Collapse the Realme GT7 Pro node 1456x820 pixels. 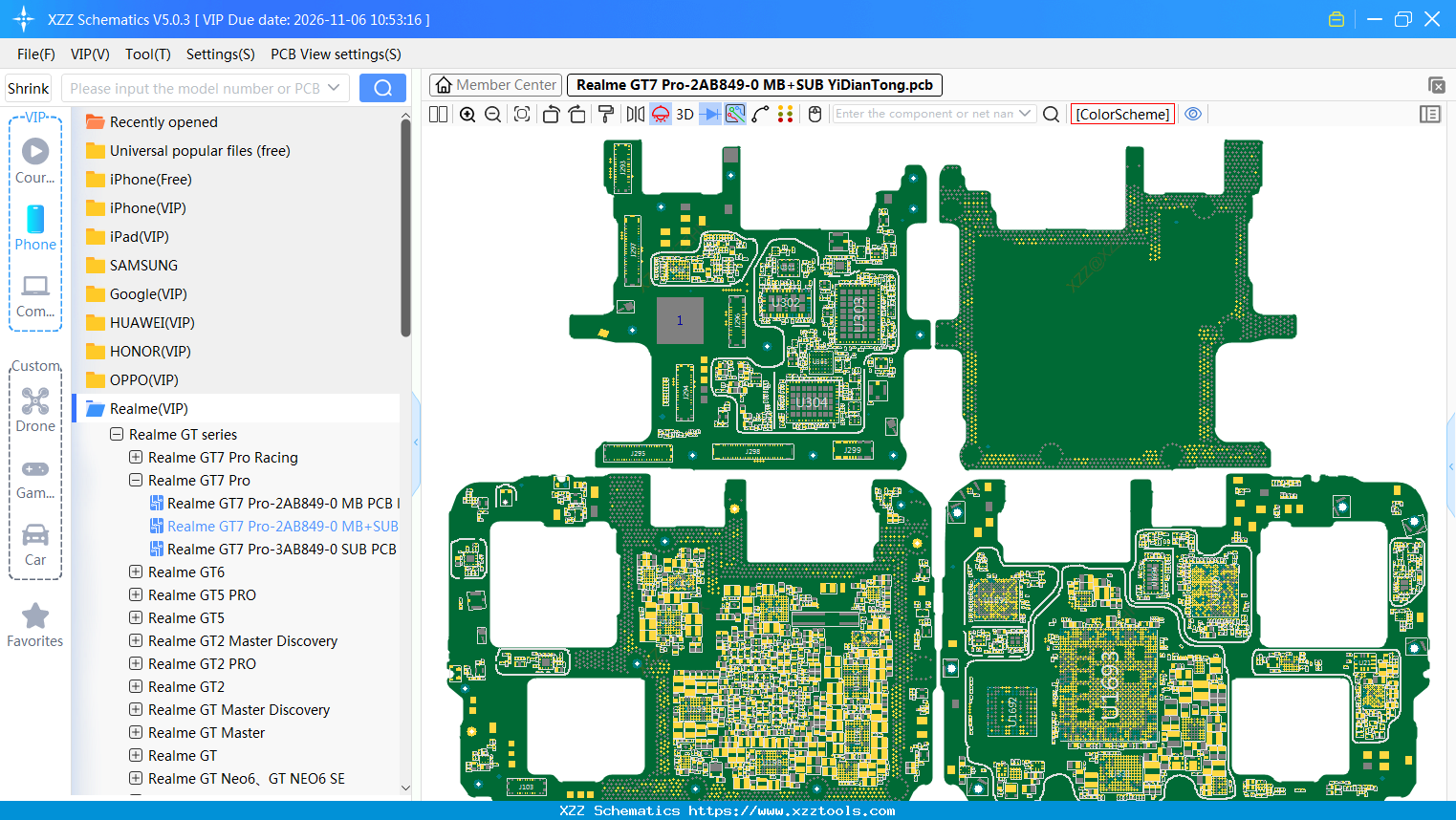(x=136, y=480)
